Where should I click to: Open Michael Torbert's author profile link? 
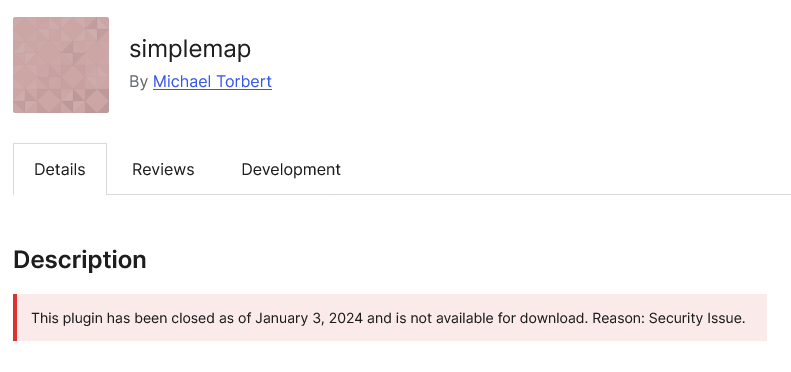pyautogui.click(x=212, y=81)
